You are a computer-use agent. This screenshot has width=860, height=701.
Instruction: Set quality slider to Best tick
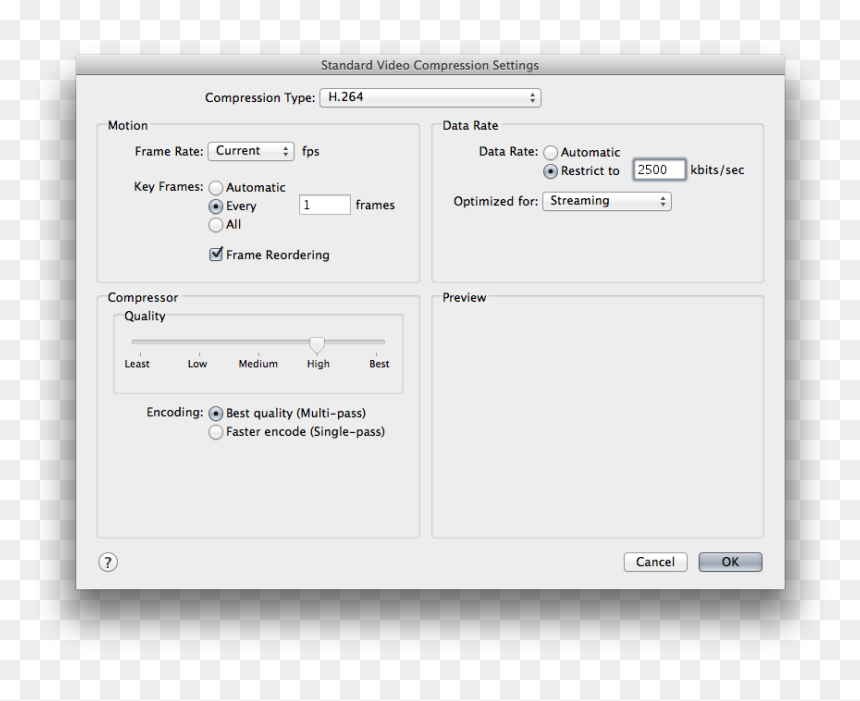pyautogui.click(x=376, y=355)
